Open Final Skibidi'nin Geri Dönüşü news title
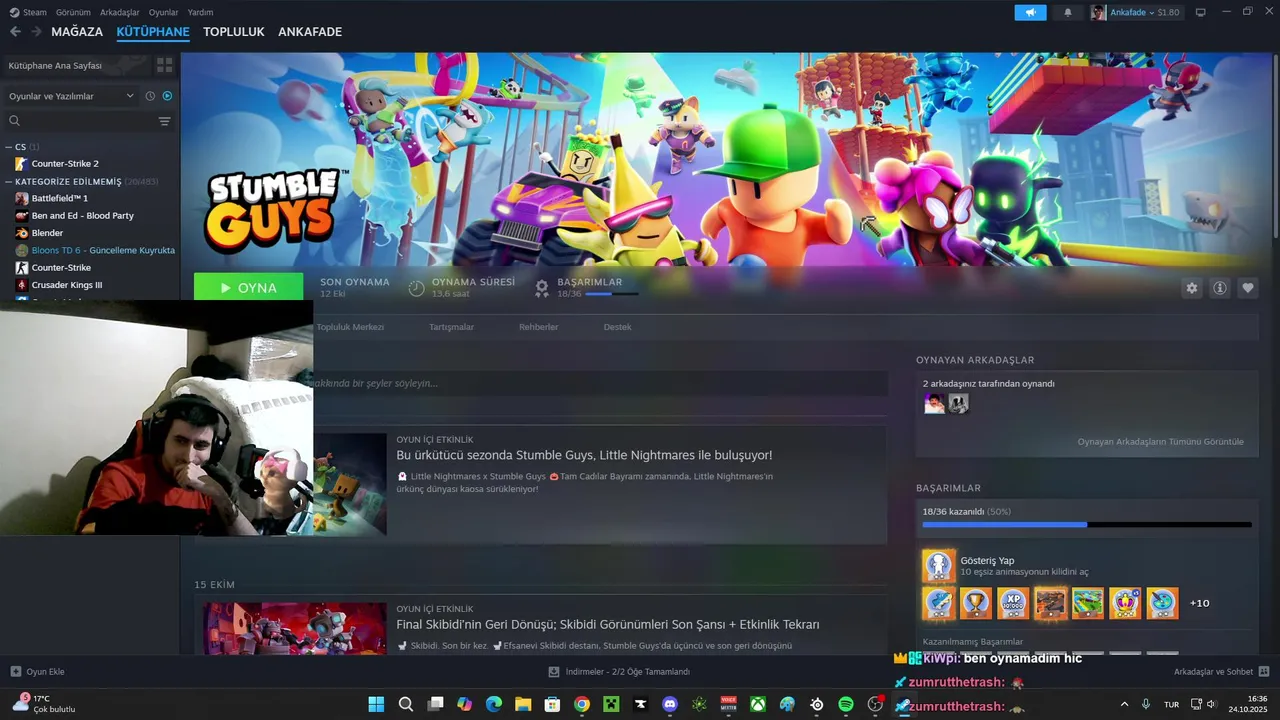The height and width of the screenshot is (720, 1280). click(608, 624)
